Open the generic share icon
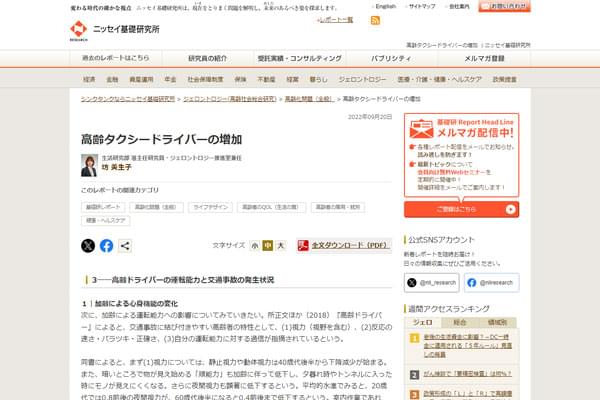This screenshot has height=400, width=600. [x=125, y=245]
